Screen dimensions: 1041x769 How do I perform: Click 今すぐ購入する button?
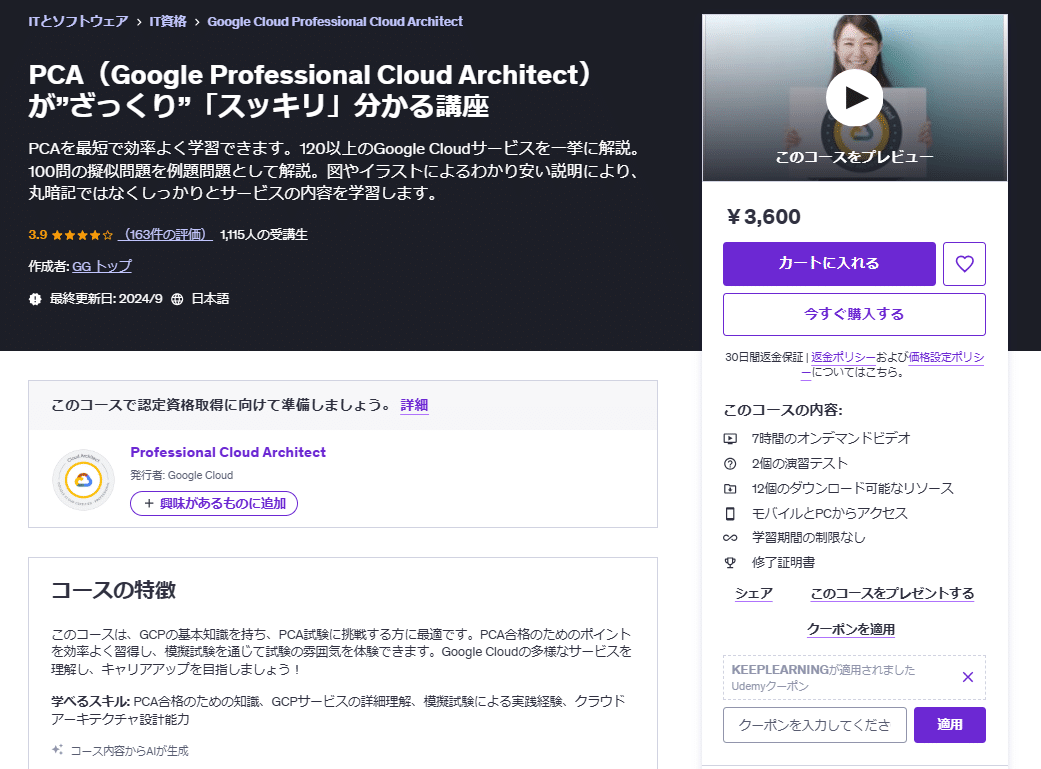point(854,314)
